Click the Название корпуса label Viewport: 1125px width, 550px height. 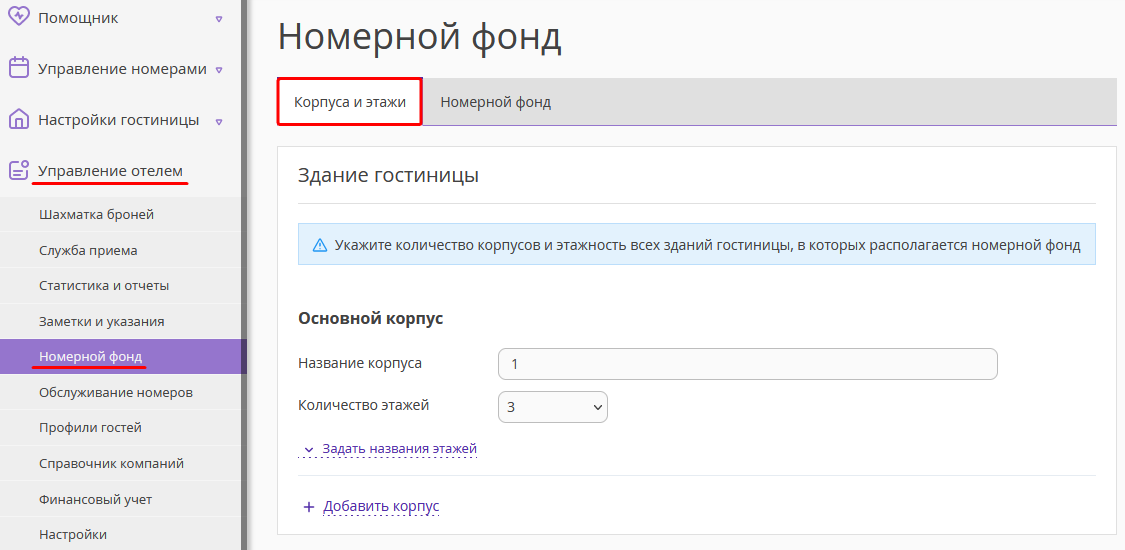coord(359,363)
